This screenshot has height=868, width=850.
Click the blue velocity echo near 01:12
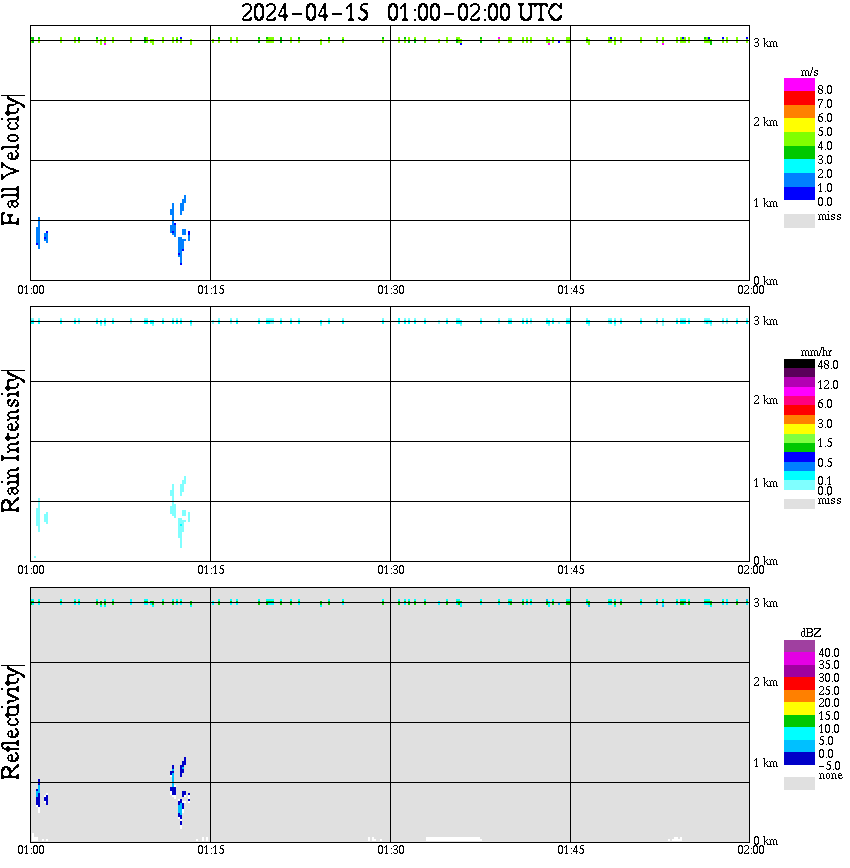[x=179, y=230]
